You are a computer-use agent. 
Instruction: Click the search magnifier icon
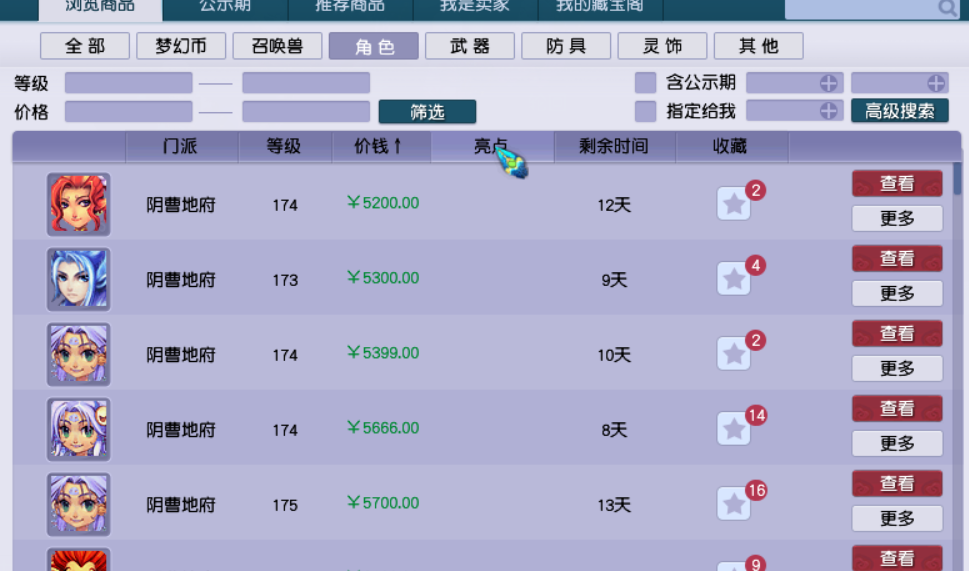946,8
